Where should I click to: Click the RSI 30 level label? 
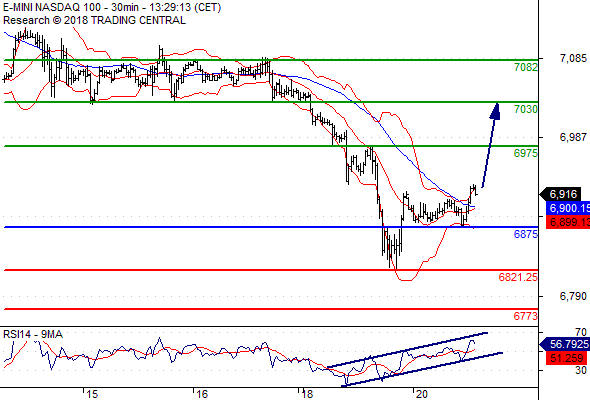coord(581,370)
